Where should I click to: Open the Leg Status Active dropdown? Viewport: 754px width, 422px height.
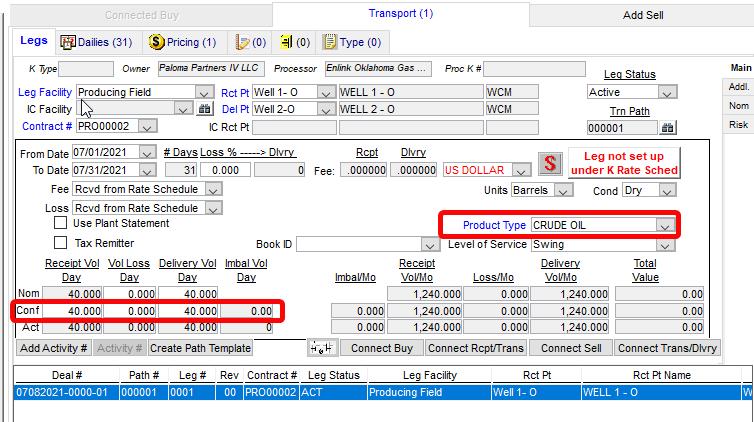click(667, 92)
